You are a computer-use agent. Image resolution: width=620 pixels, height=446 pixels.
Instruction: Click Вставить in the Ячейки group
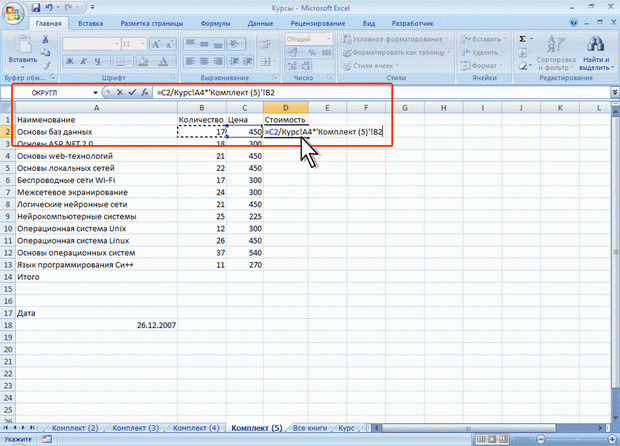point(483,39)
